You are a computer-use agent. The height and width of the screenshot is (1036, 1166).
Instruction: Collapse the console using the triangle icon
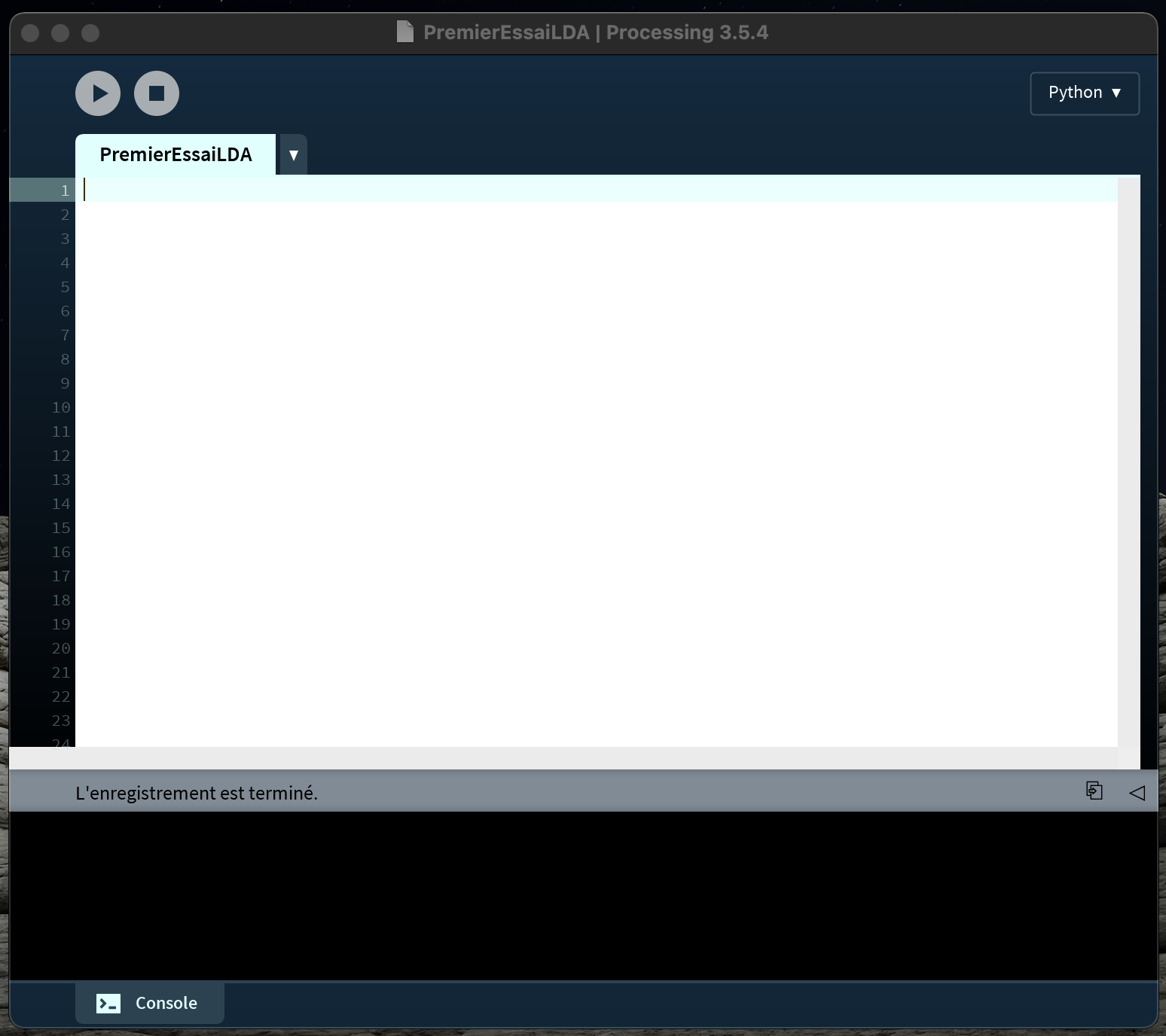coord(1137,792)
